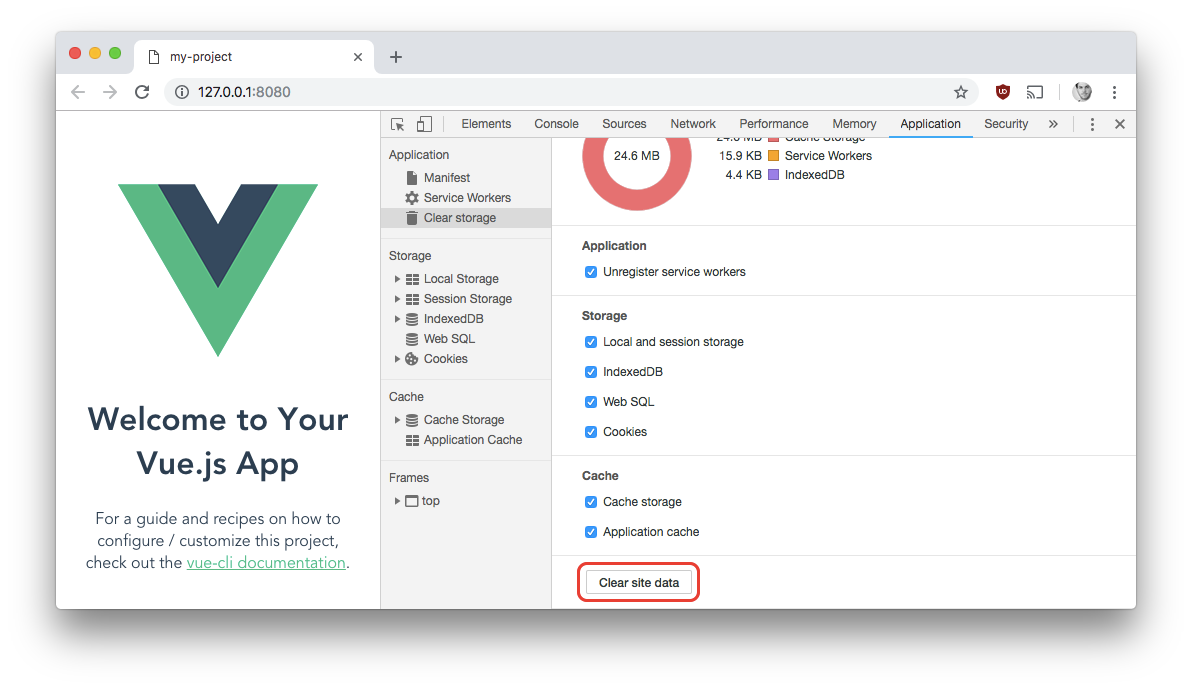Viewport: 1192px width, 689px height.
Task: Uncheck Unregister service workers
Action: (x=590, y=271)
